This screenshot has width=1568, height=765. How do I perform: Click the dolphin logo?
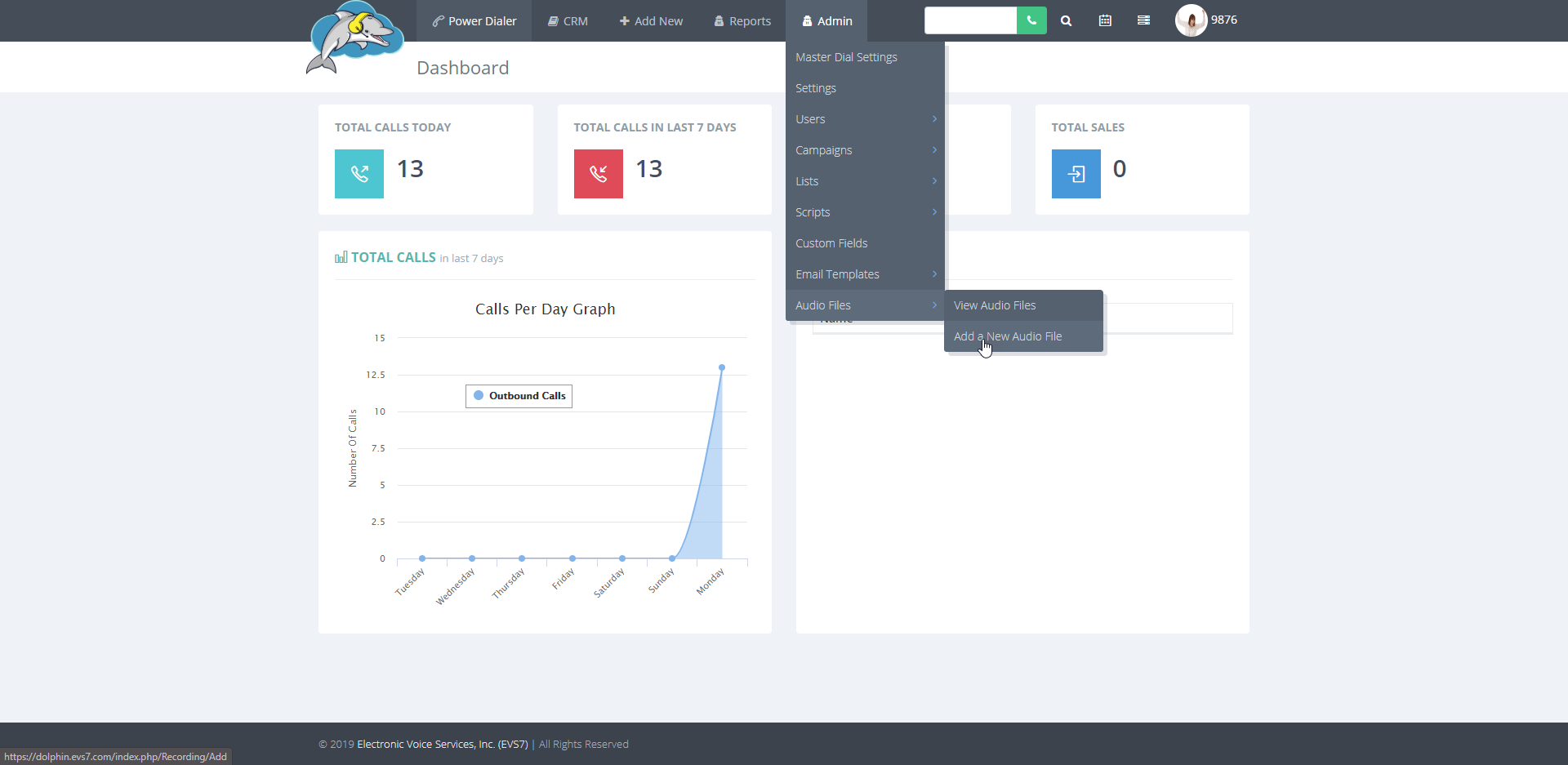(x=355, y=38)
